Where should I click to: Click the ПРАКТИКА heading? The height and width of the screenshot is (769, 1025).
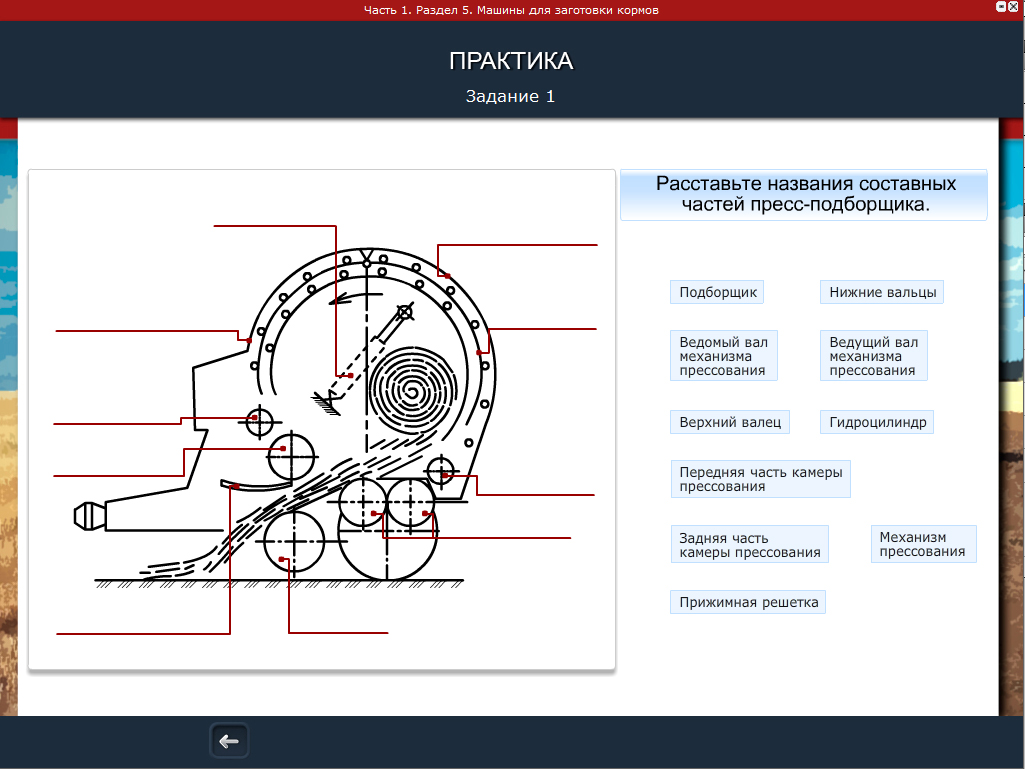click(511, 61)
